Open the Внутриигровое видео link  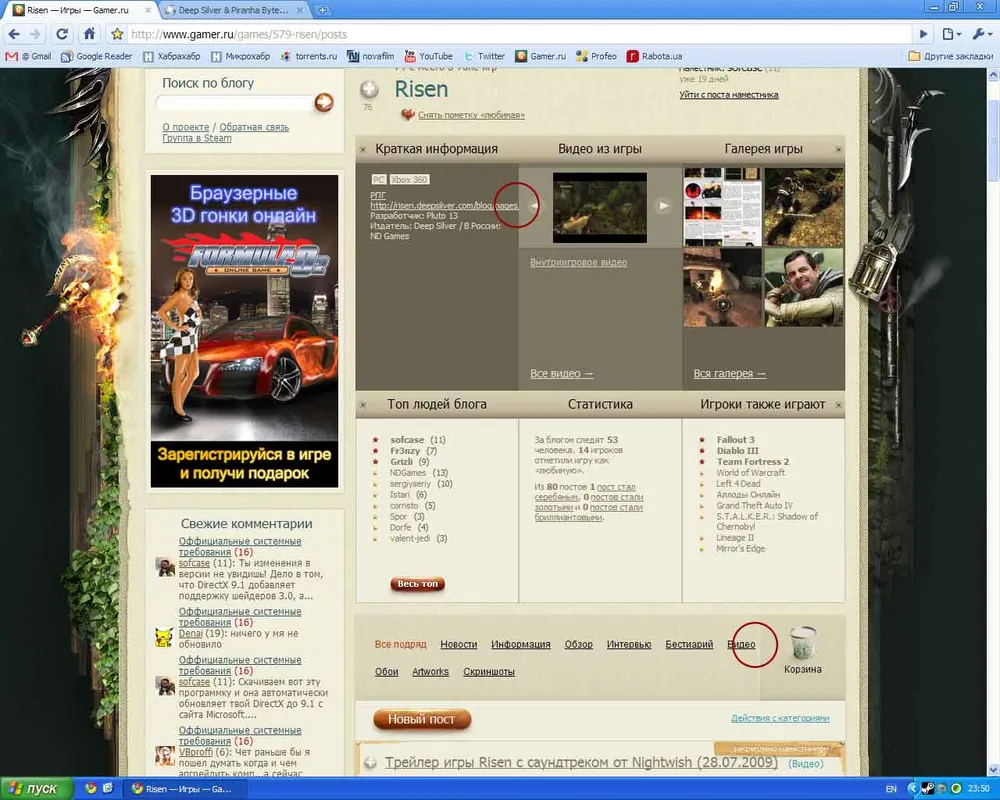click(x=578, y=262)
